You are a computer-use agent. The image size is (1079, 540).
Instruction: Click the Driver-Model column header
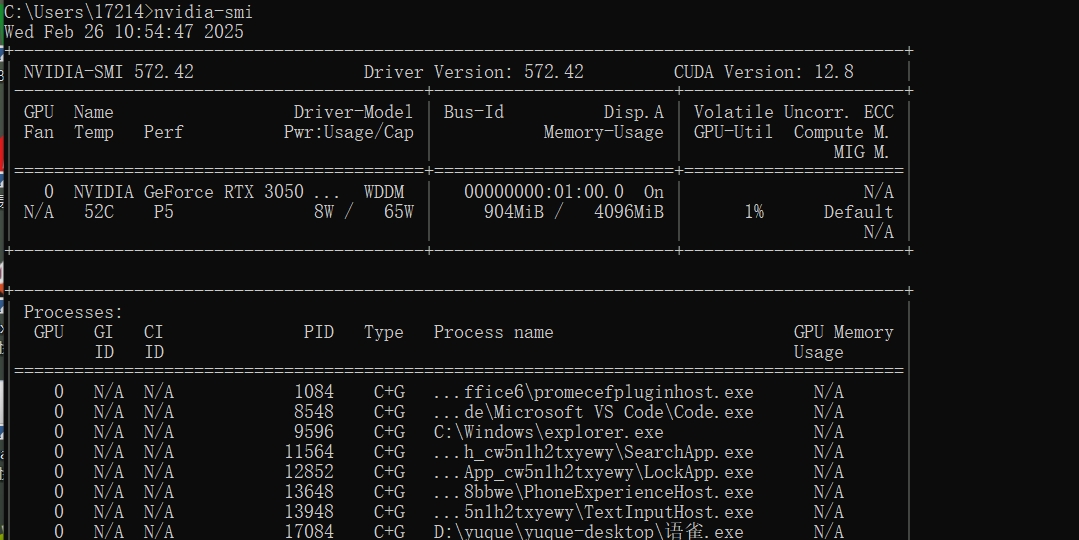(x=354, y=112)
